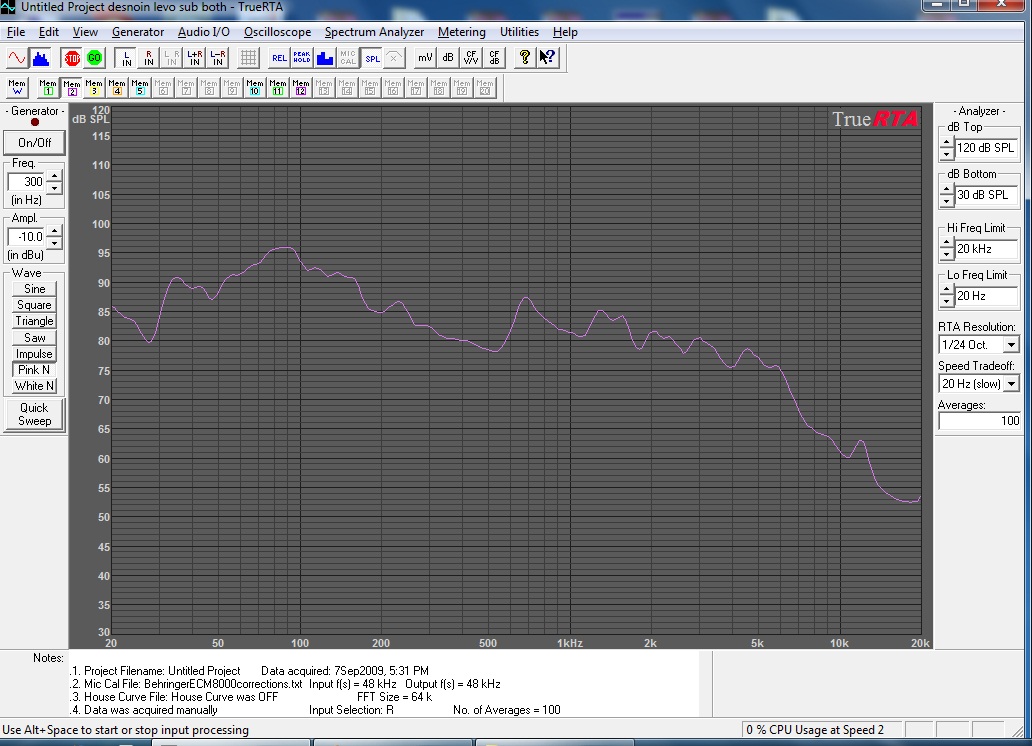
Task: Select the blue spectrum analyzer view icon
Action: [x=41, y=58]
